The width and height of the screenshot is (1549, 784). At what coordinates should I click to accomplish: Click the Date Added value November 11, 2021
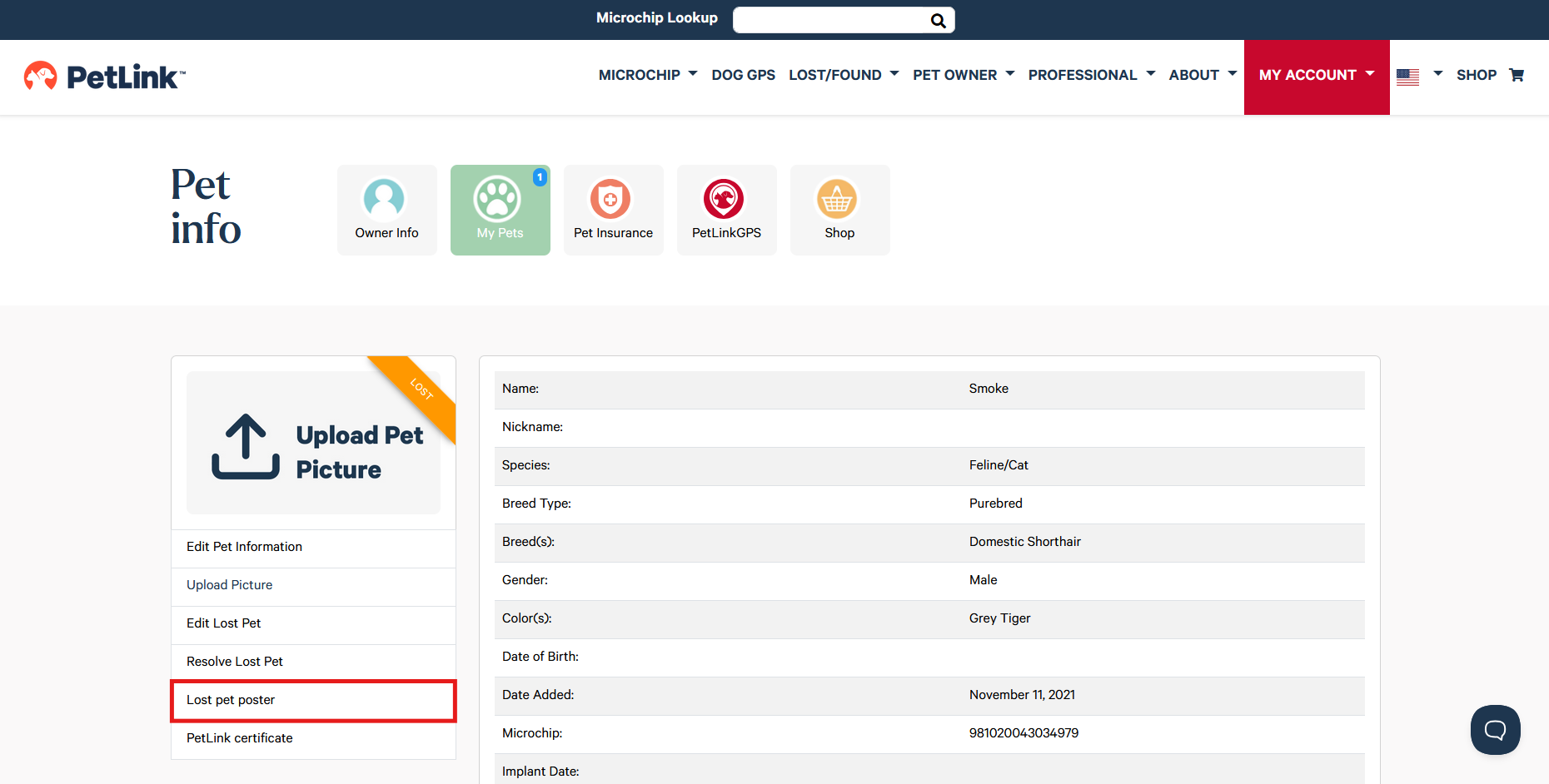pyautogui.click(x=1022, y=695)
